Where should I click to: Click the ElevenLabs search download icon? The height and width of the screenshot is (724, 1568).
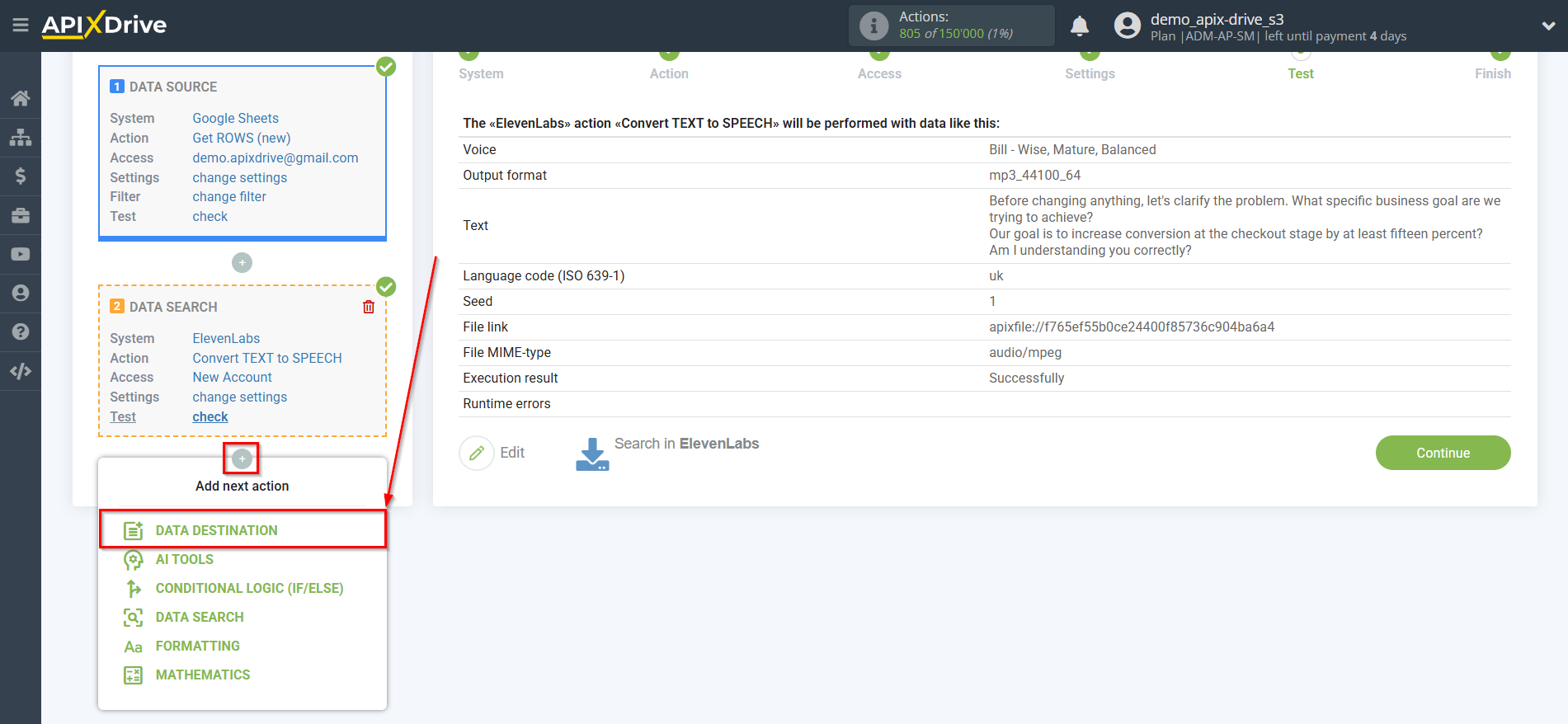tap(592, 454)
